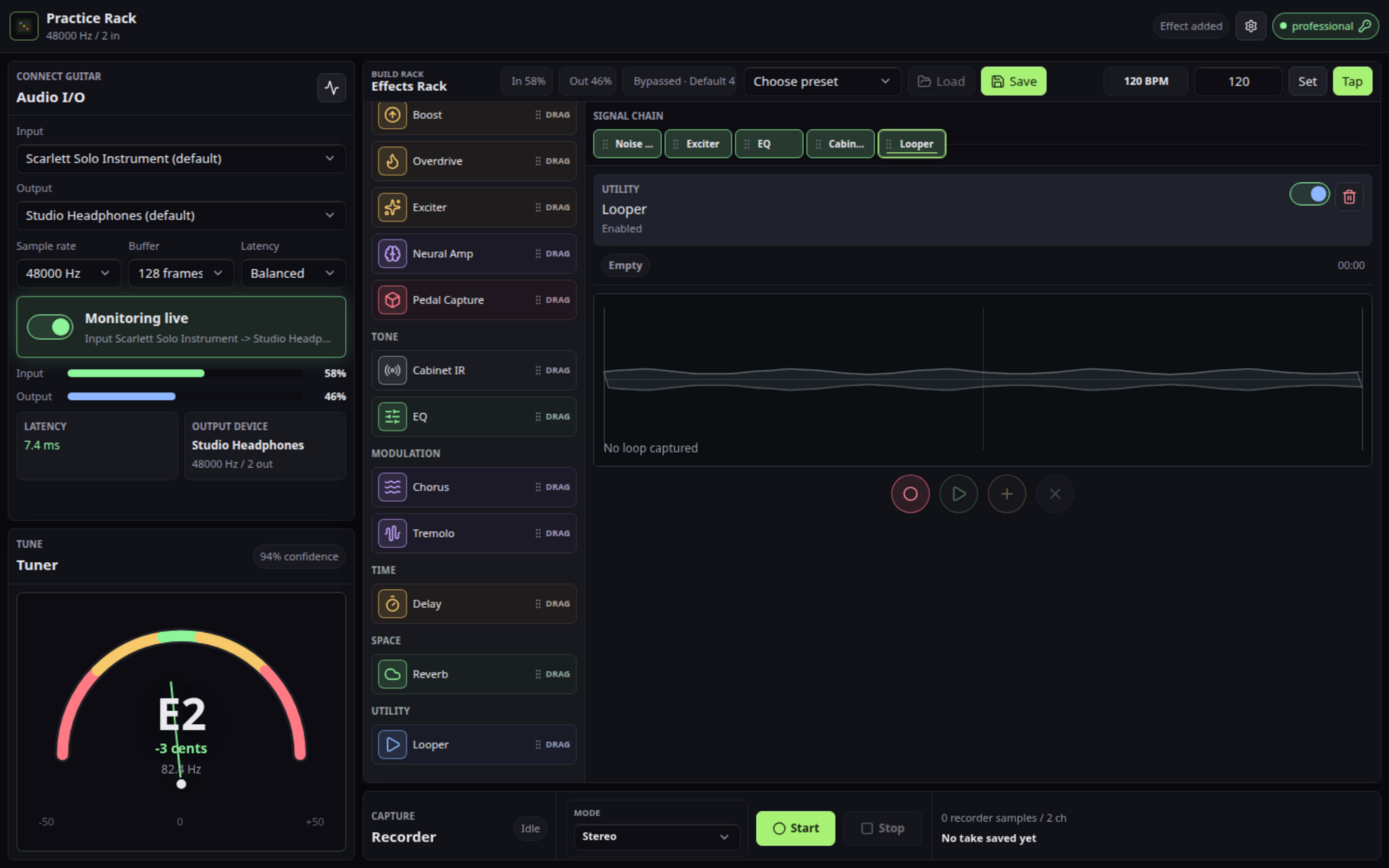Viewport: 1389px width, 868px height.
Task: Change the Sample rate dropdown
Action: pyautogui.click(x=68, y=273)
